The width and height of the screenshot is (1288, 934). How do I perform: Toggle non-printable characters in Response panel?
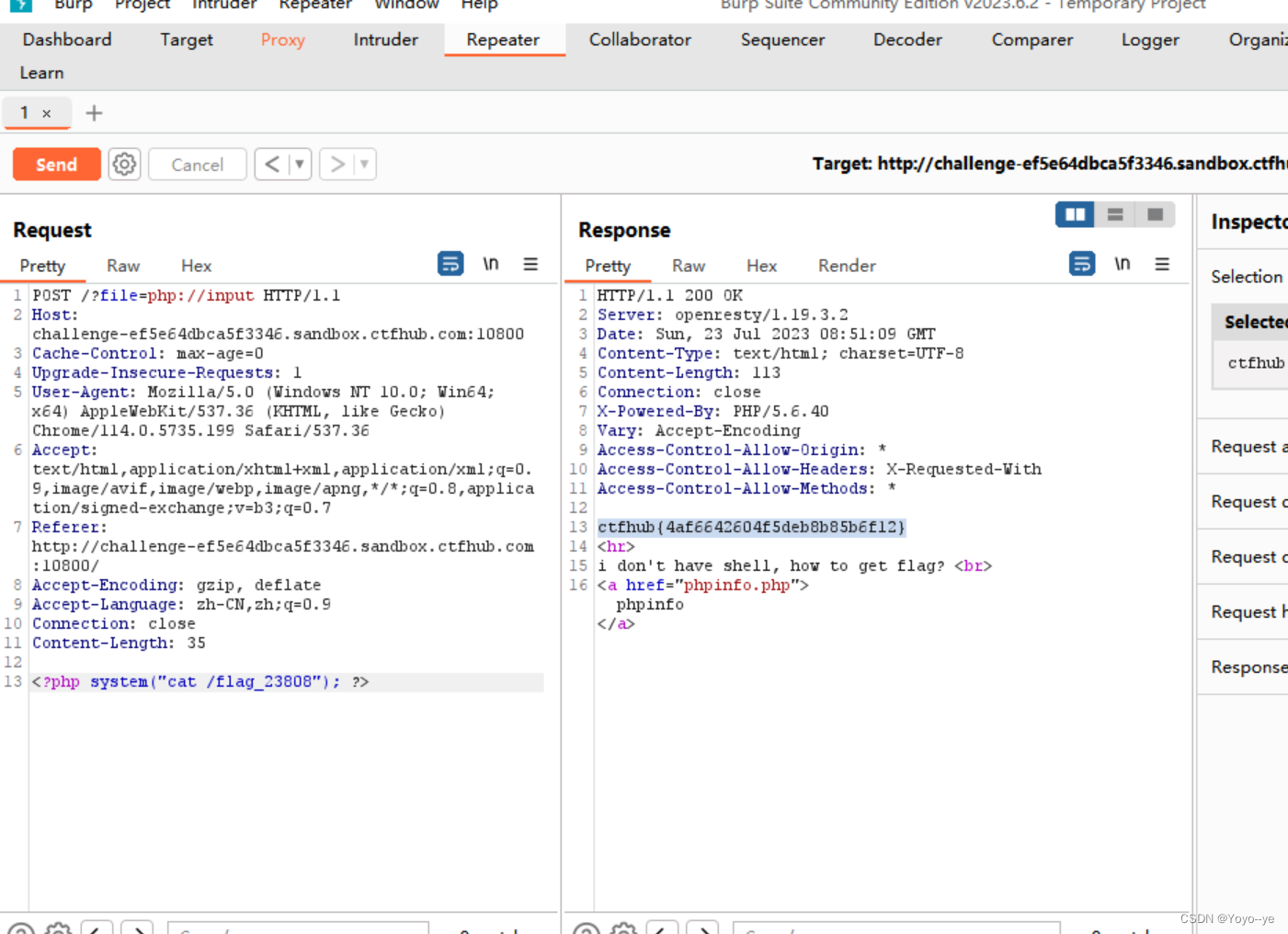(1123, 264)
